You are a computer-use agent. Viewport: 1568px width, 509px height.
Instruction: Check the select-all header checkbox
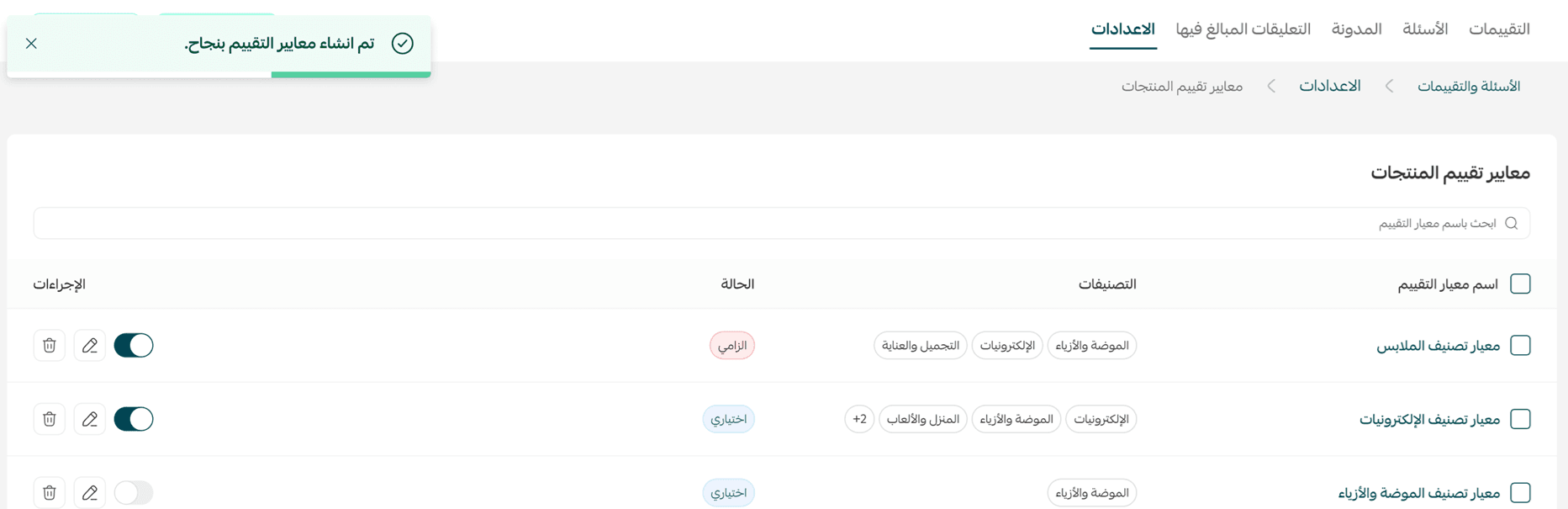coord(1520,284)
